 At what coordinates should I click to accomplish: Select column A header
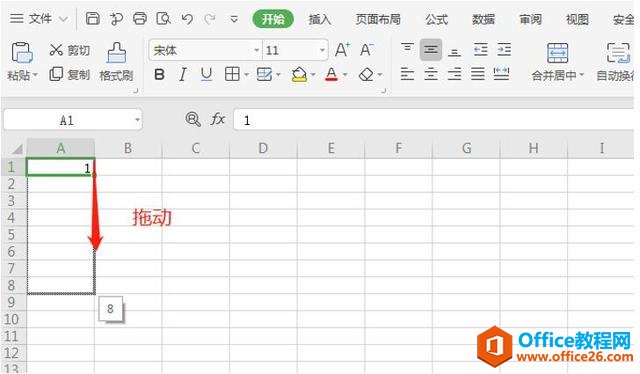[61, 148]
